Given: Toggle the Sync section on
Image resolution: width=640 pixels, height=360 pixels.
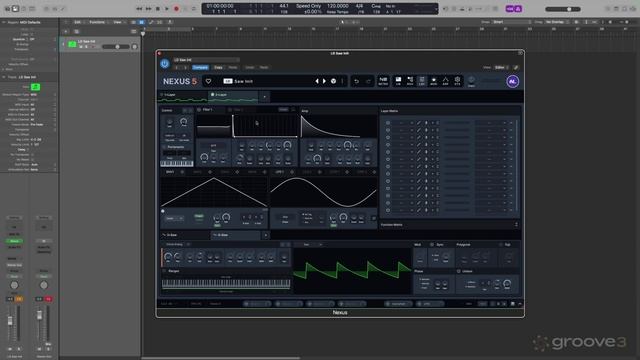Looking at the screenshot, I should tap(432, 244).
